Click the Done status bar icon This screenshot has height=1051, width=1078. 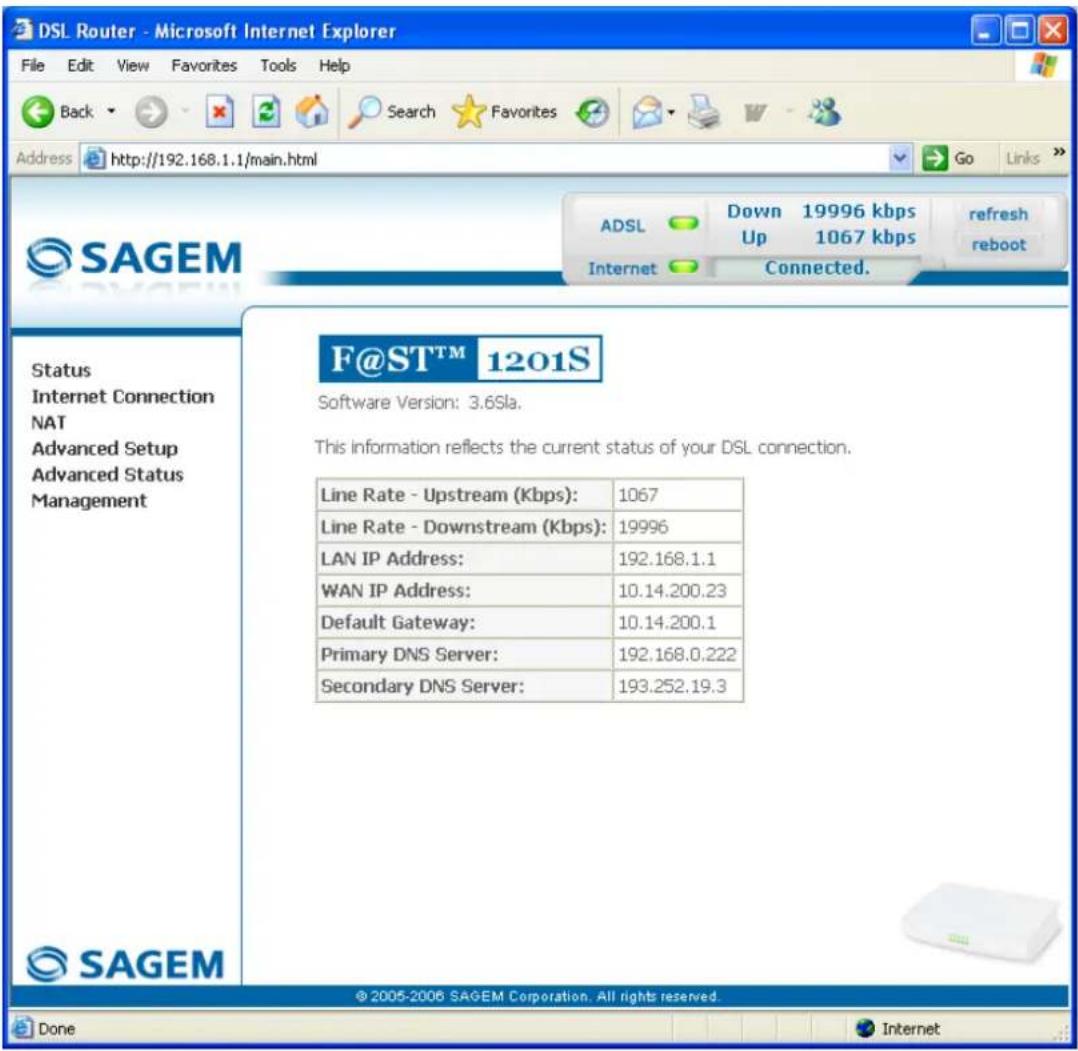23,1028
